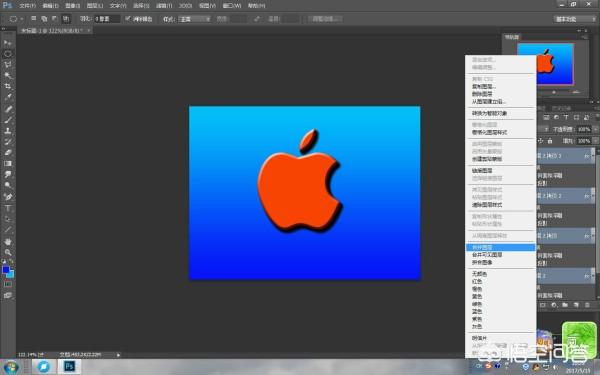Enable Add to Selection mode

point(44,18)
